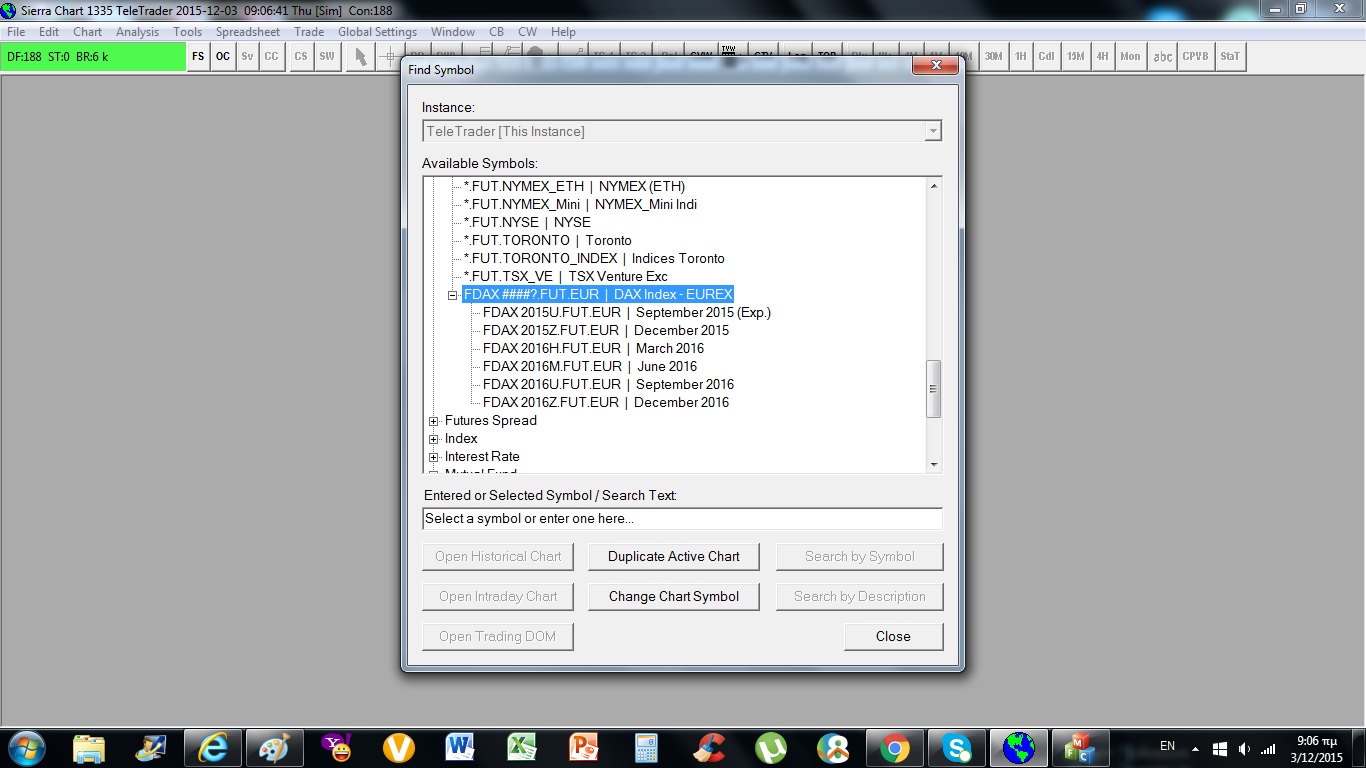Viewport: 1366px width, 768px height.
Task: Select the pointer arrow tool
Action: [361, 57]
